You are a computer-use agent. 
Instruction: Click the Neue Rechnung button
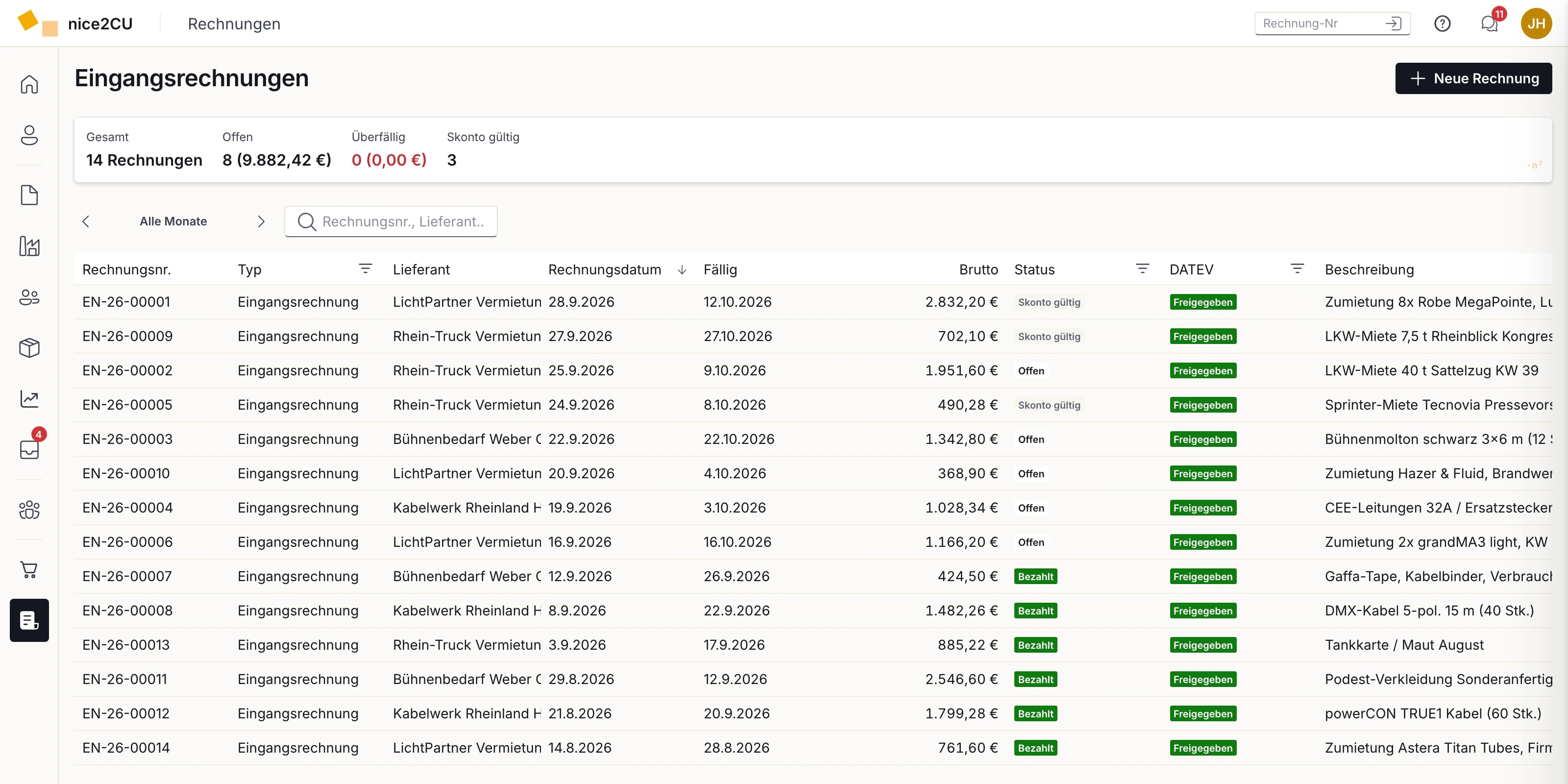pos(1473,78)
